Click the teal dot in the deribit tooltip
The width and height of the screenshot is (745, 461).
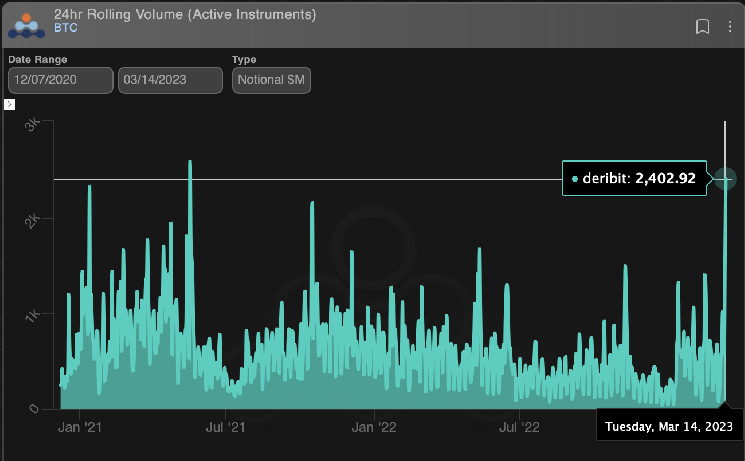click(x=575, y=180)
